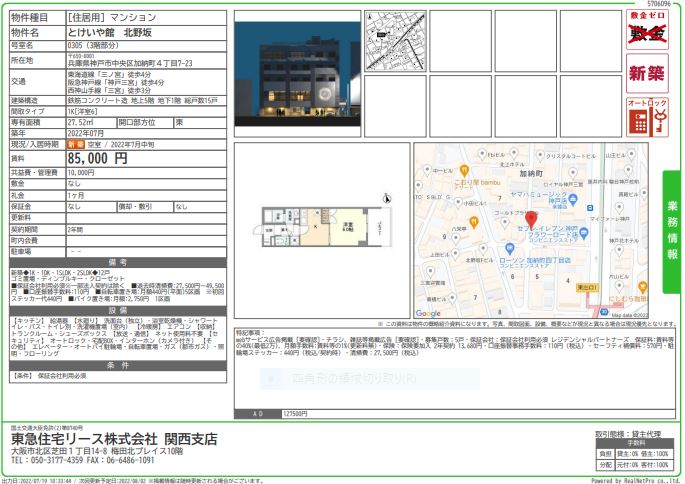Click the AD label in bottom bar
The height and width of the screenshot is (484, 686).
coord(258,414)
